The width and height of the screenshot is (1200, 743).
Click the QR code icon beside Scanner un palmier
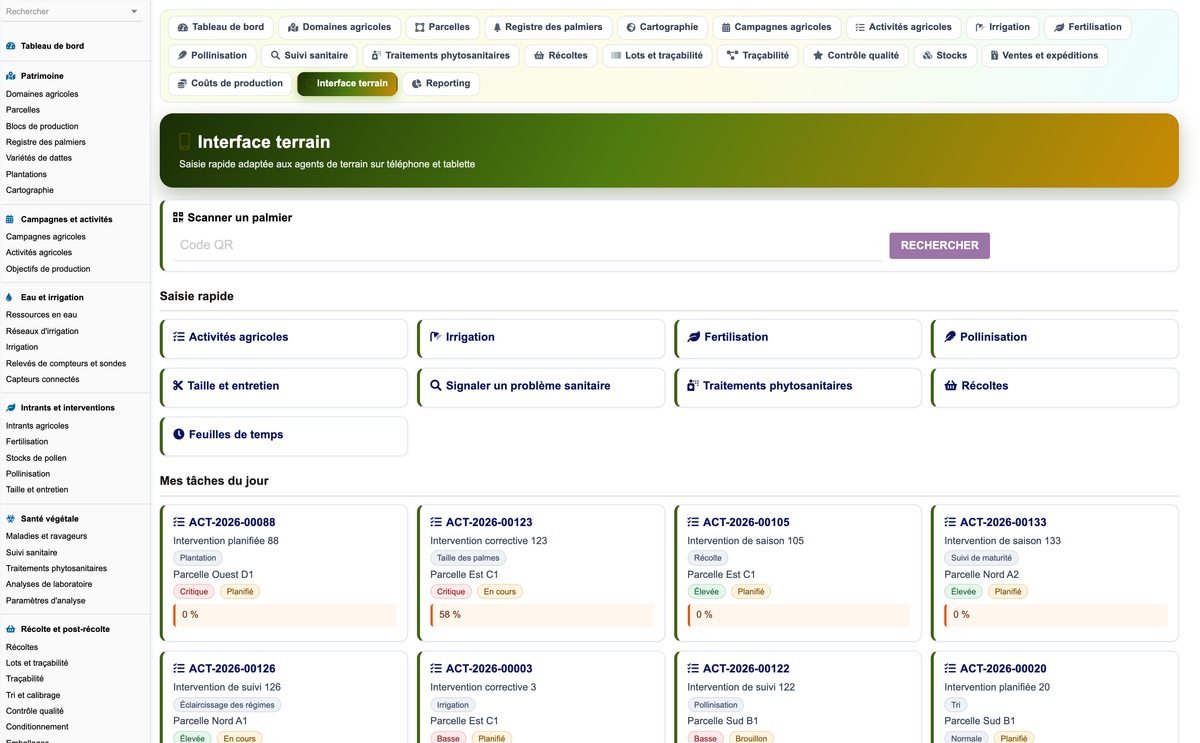(x=178, y=217)
